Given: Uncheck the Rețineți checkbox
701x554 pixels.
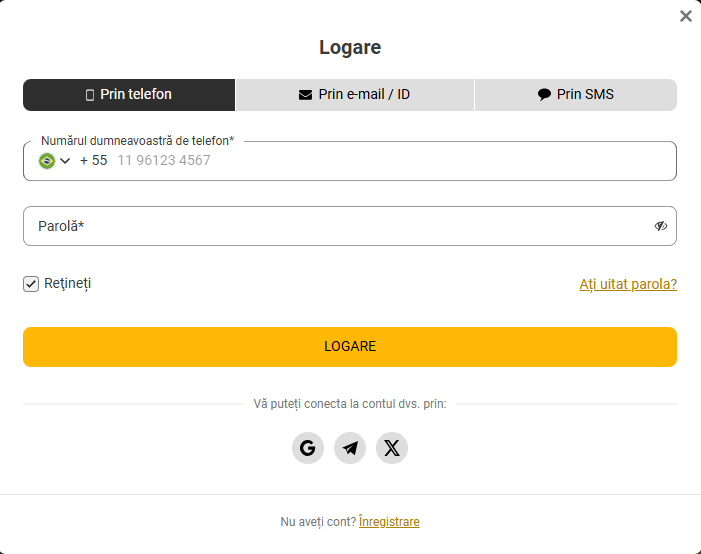Looking at the screenshot, I should tap(31, 284).
